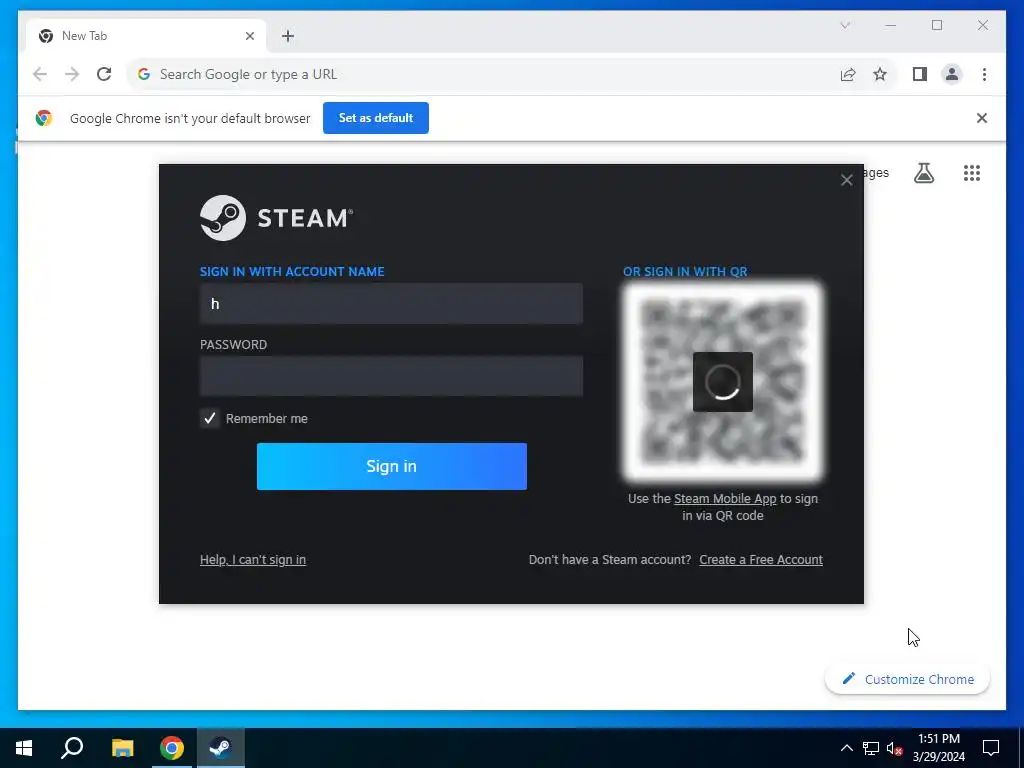Open Windows notification center
The image size is (1024, 768).
(x=991, y=748)
